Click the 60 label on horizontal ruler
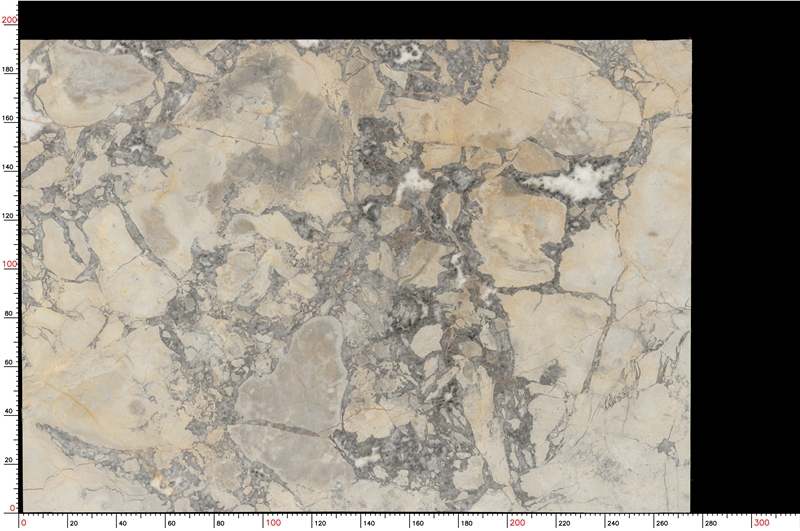Viewport: 800px width, 531px height. pyautogui.click(x=171, y=523)
